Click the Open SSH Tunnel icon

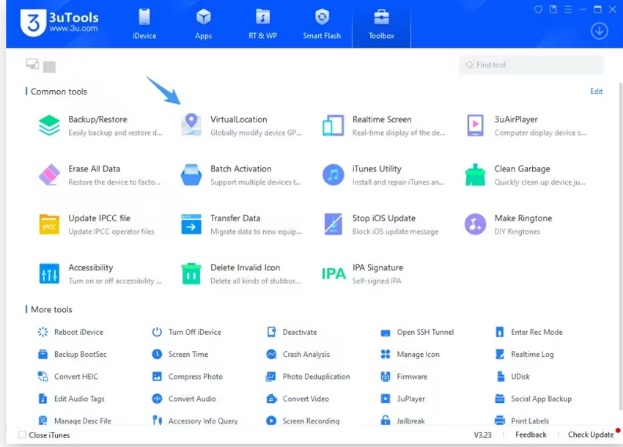tap(385, 333)
